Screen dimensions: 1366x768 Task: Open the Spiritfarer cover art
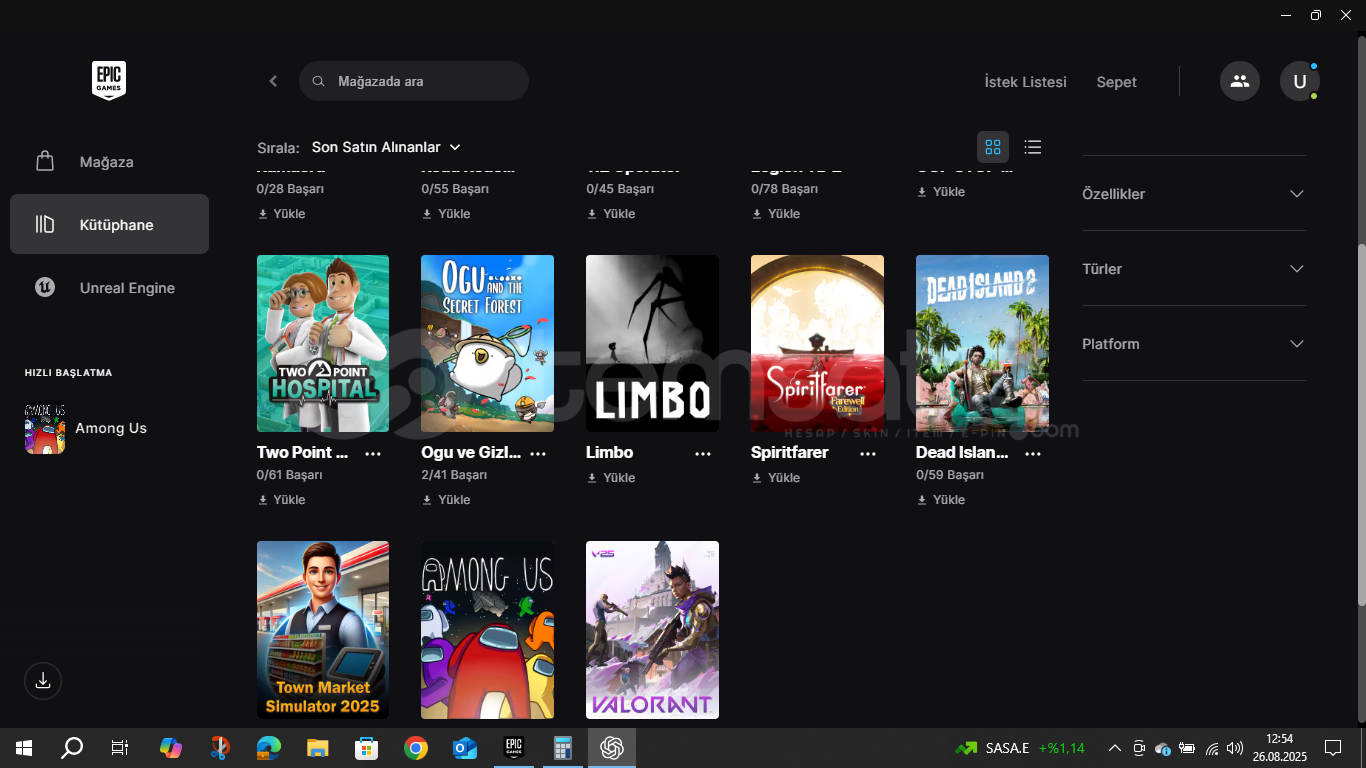(x=817, y=343)
